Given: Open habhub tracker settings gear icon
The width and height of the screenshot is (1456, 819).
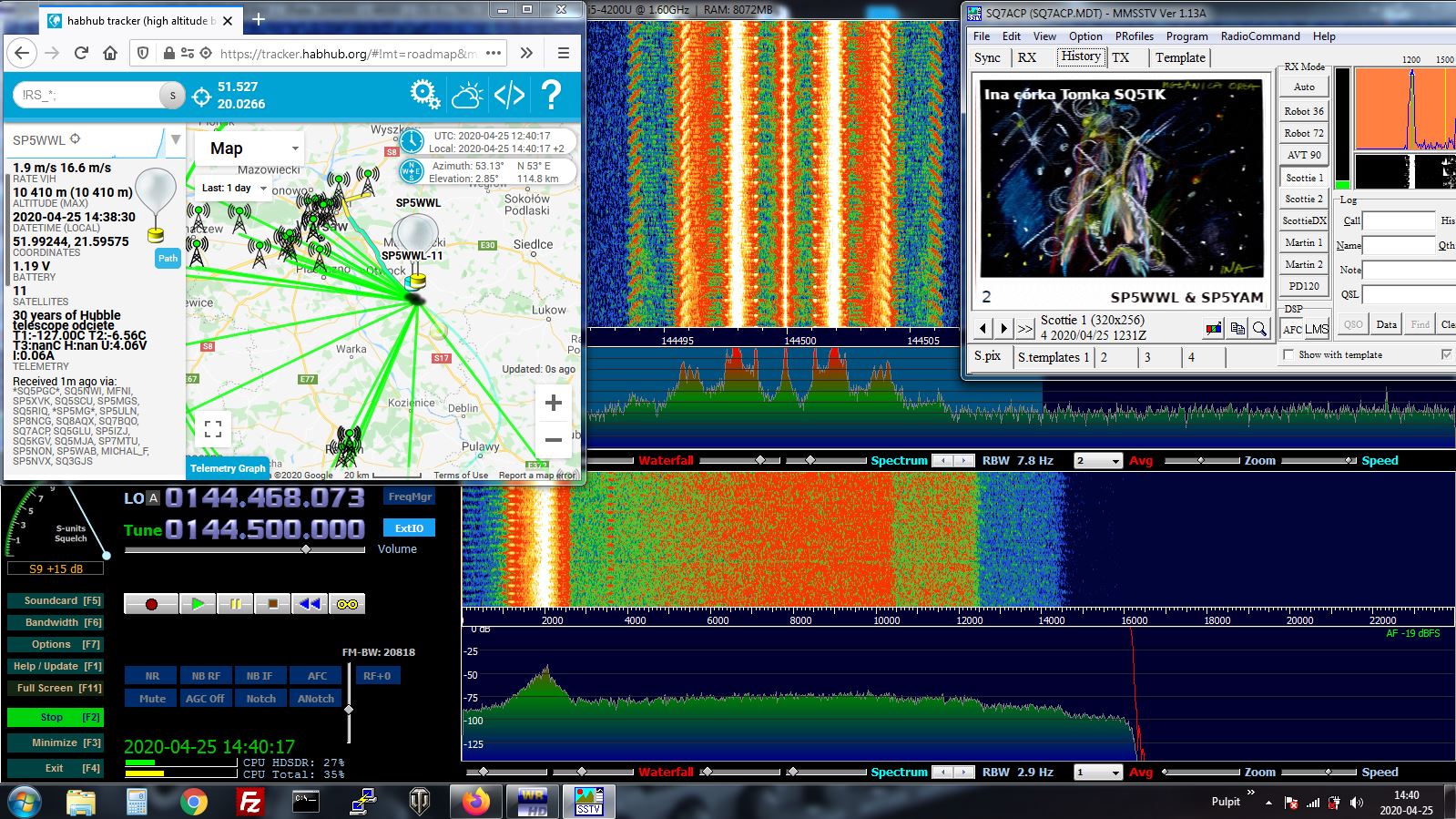Looking at the screenshot, I should (x=424, y=94).
